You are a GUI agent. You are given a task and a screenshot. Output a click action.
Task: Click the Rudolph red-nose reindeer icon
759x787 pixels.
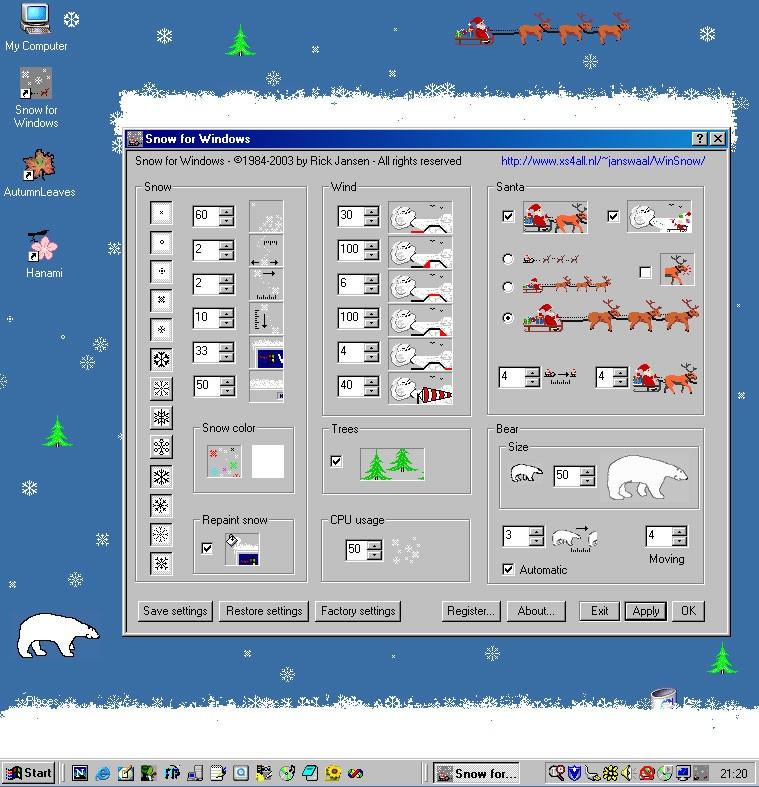[677, 270]
